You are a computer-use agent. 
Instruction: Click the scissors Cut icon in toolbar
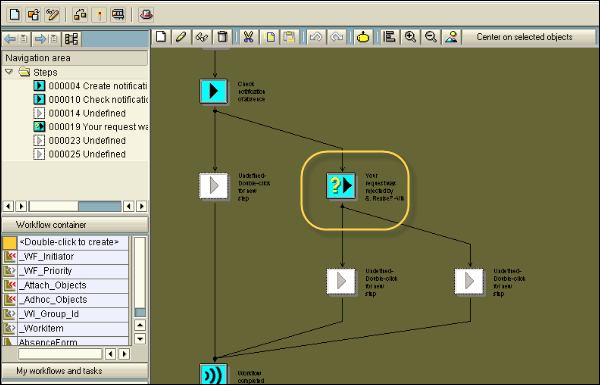[248, 37]
